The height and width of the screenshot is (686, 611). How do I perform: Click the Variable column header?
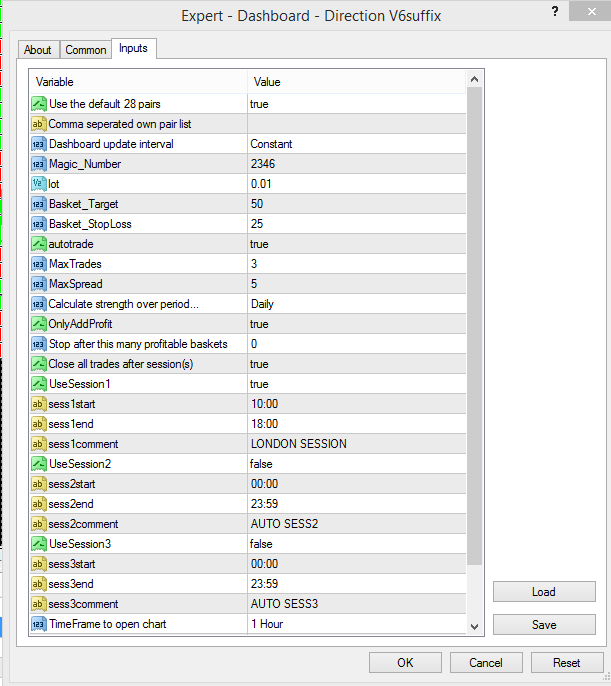(x=138, y=82)
